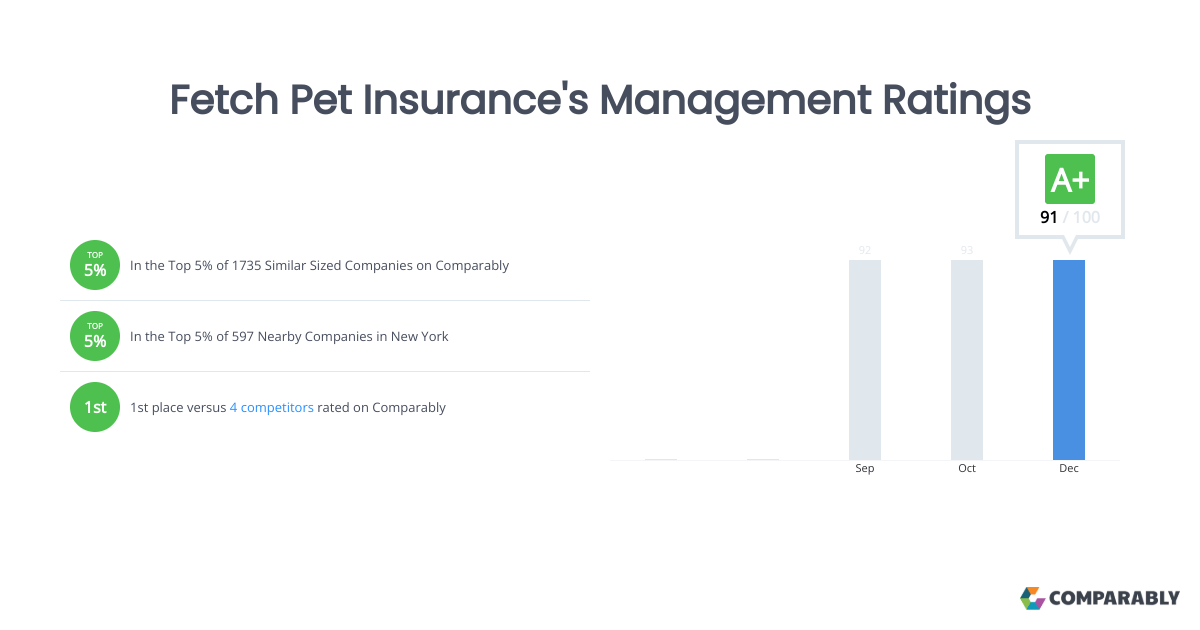
Task: Click the Comparably logo icon
Action: [x=1032, y=598]
